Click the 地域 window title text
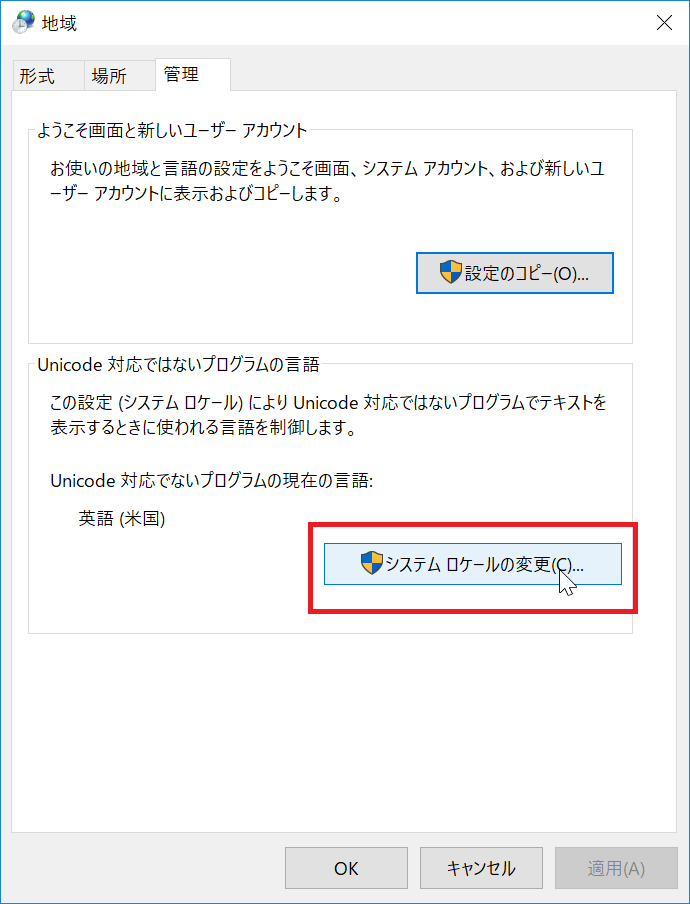Viewport: 690px width, 904px height. click(x=59, y=23)
